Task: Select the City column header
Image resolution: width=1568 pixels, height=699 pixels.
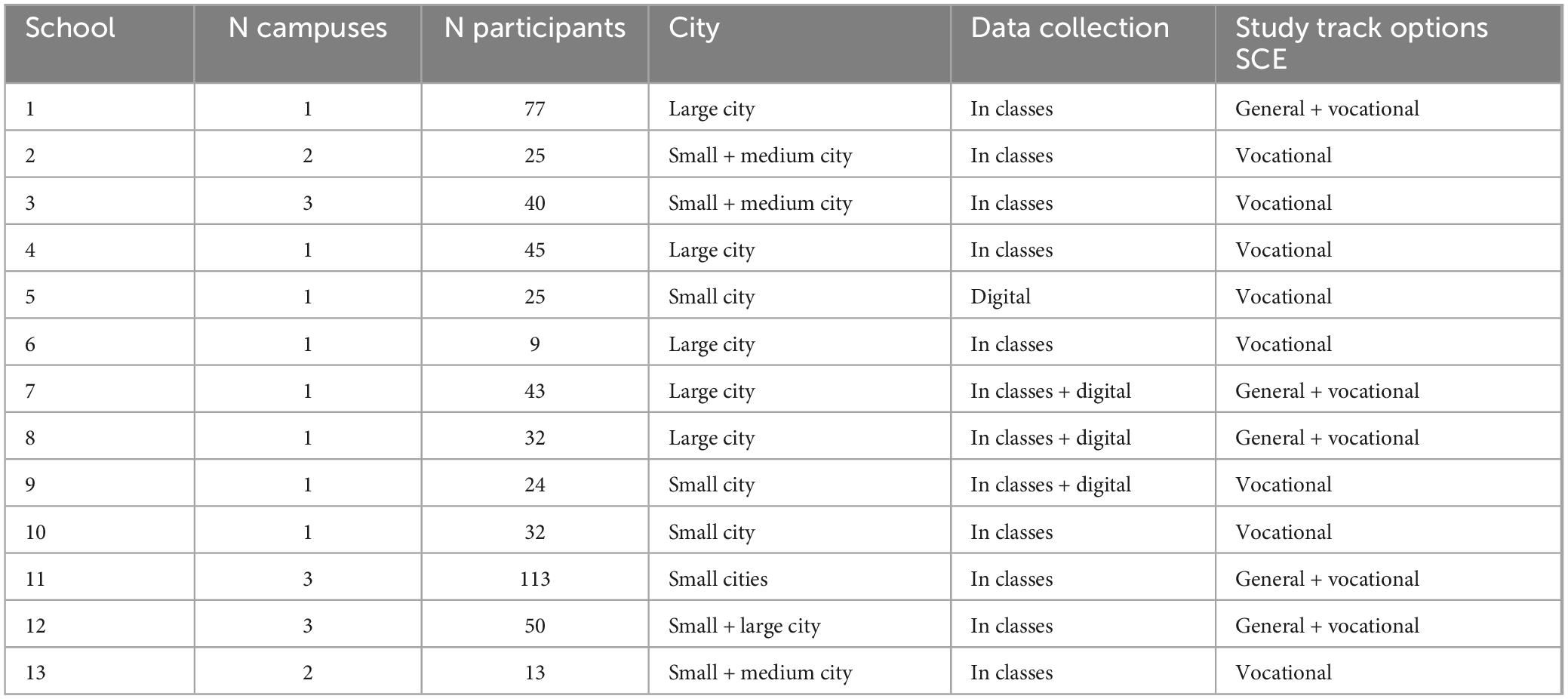Action: tap(800, 44)
